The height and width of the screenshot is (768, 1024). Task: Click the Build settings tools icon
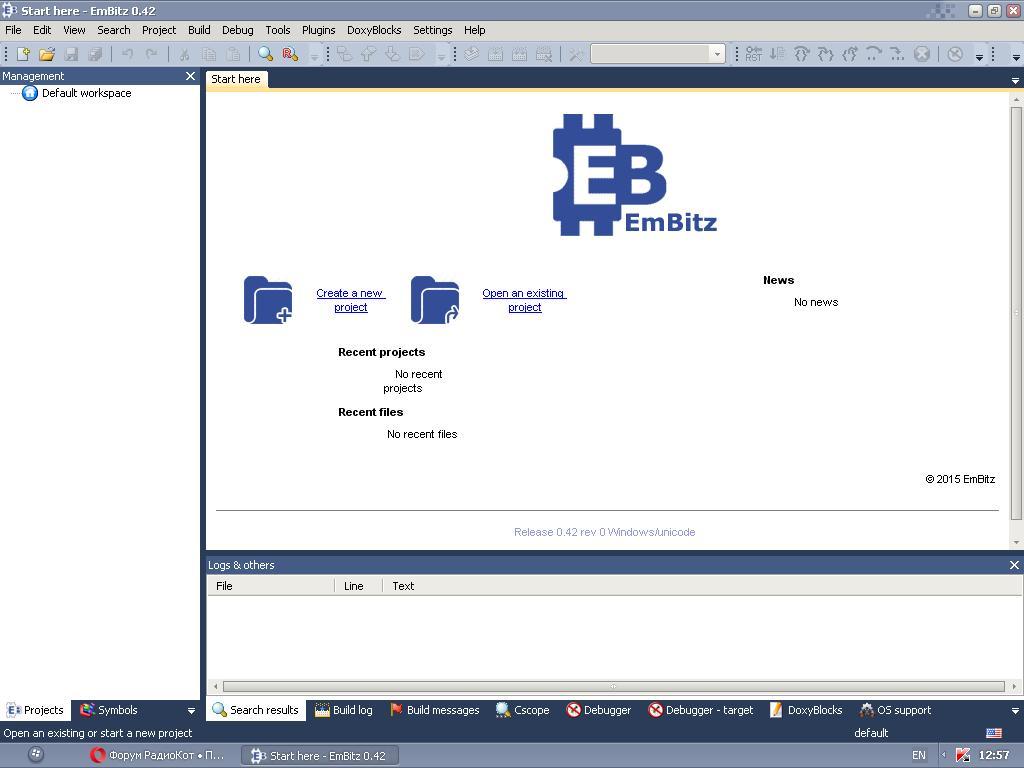coord(575,54)
